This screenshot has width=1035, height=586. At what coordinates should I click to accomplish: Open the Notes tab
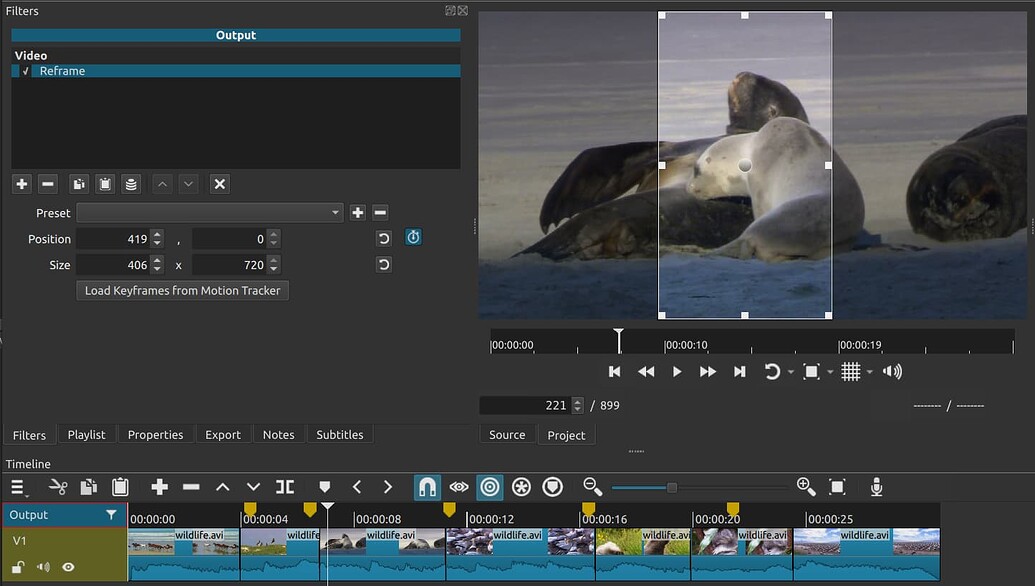[279, 434]
